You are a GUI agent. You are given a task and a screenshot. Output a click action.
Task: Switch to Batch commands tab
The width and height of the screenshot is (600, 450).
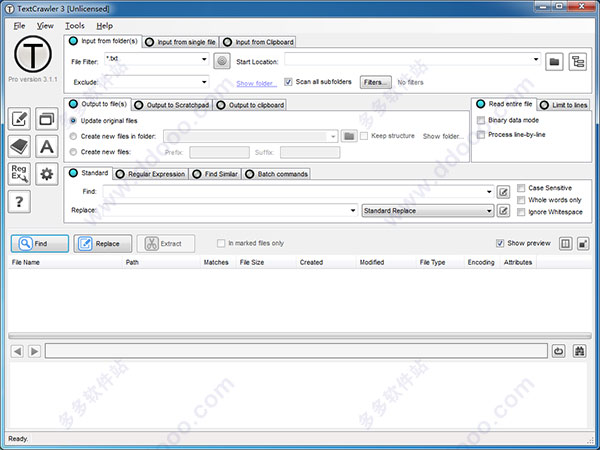(277, 174)
